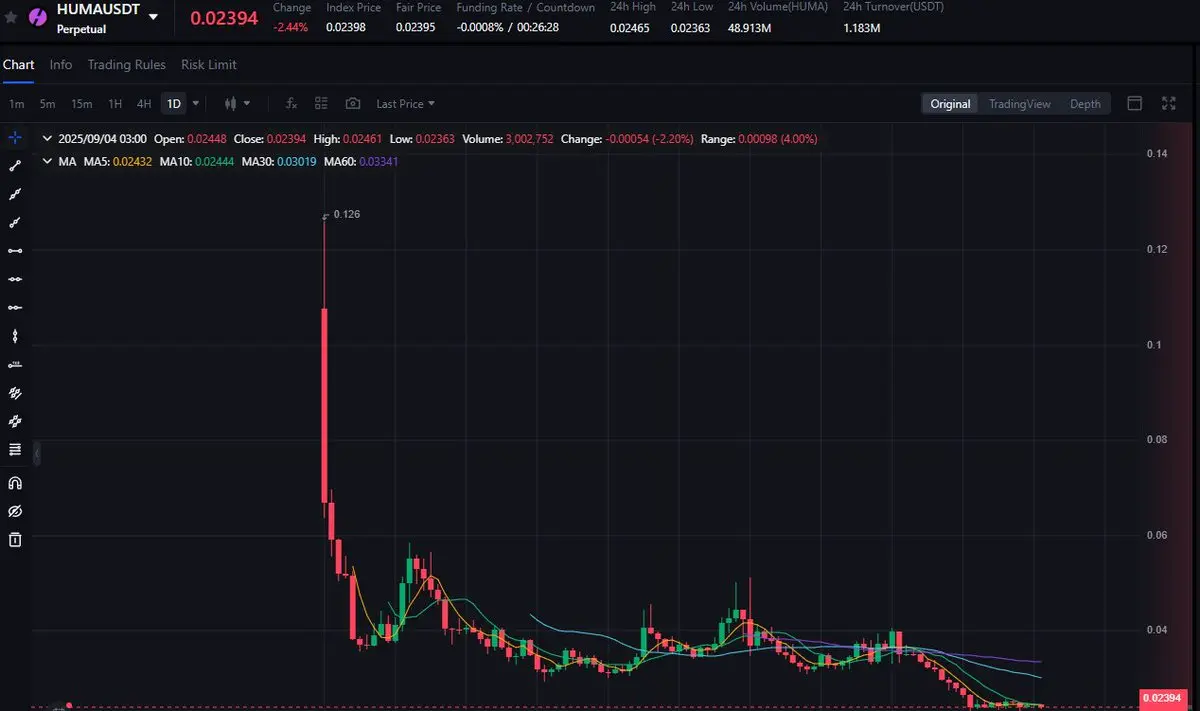This screenshot has width=1200, height=711.
Task: Click the MA5 value 0.02432
Action: coord(132,161)
